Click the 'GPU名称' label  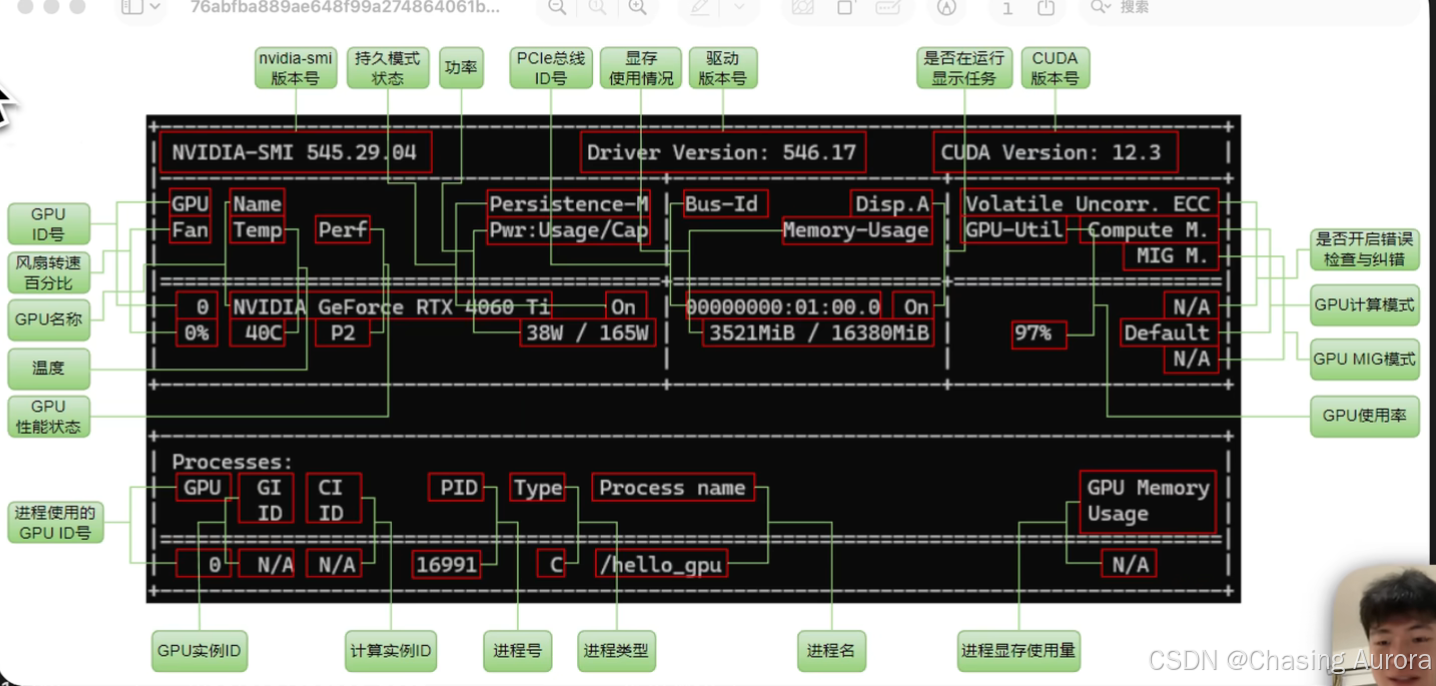click(48, 320)
